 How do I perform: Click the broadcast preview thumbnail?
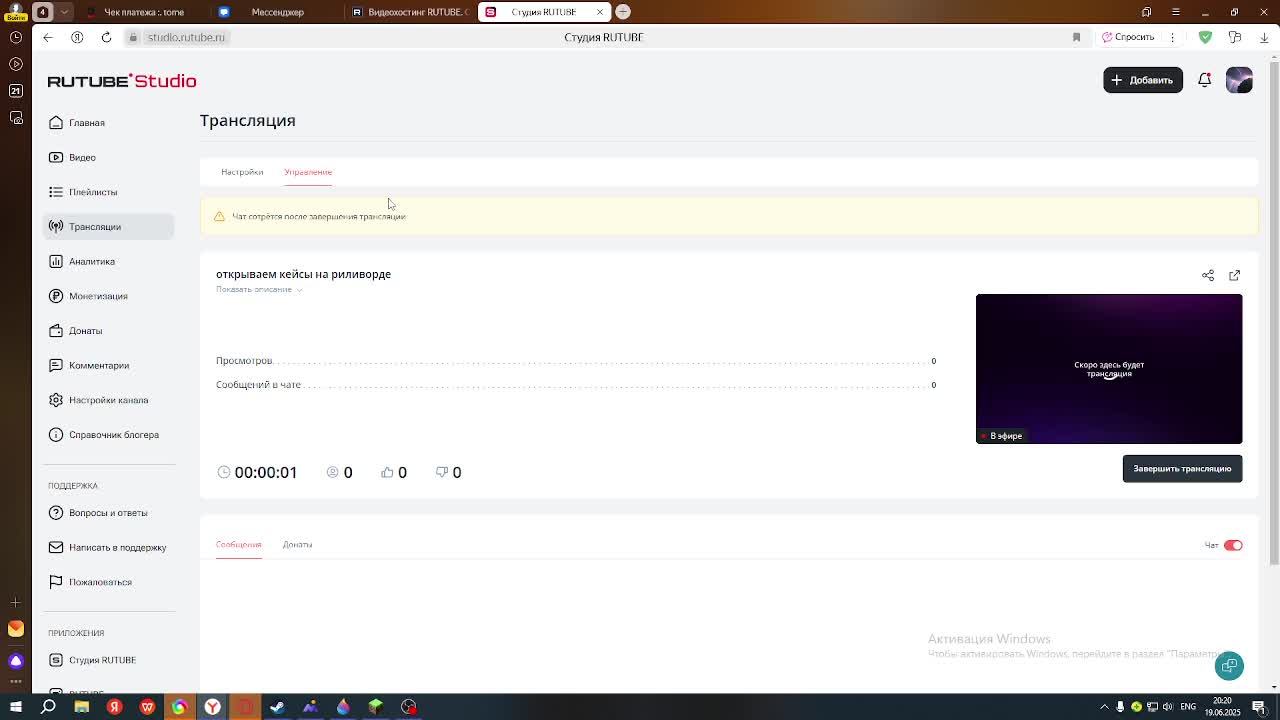(1109, 369)
